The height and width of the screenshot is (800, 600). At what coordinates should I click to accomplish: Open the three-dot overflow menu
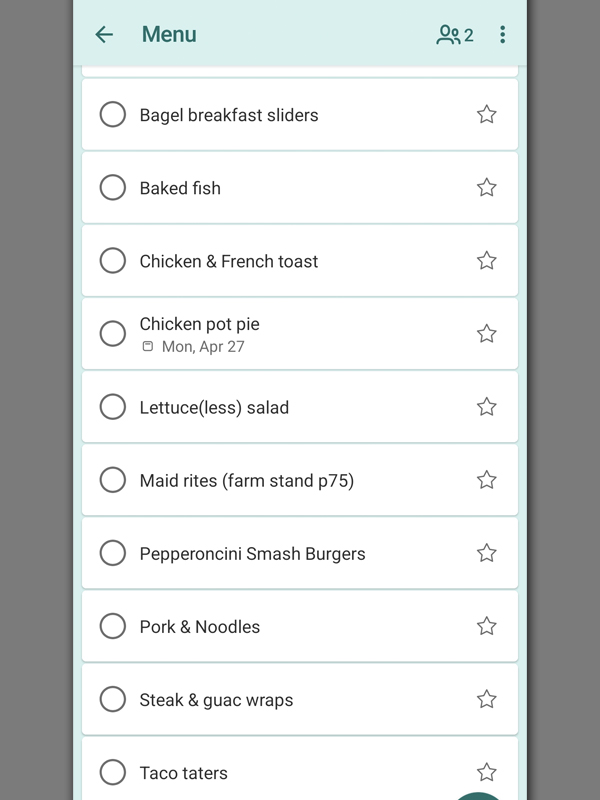pos(502,35)
